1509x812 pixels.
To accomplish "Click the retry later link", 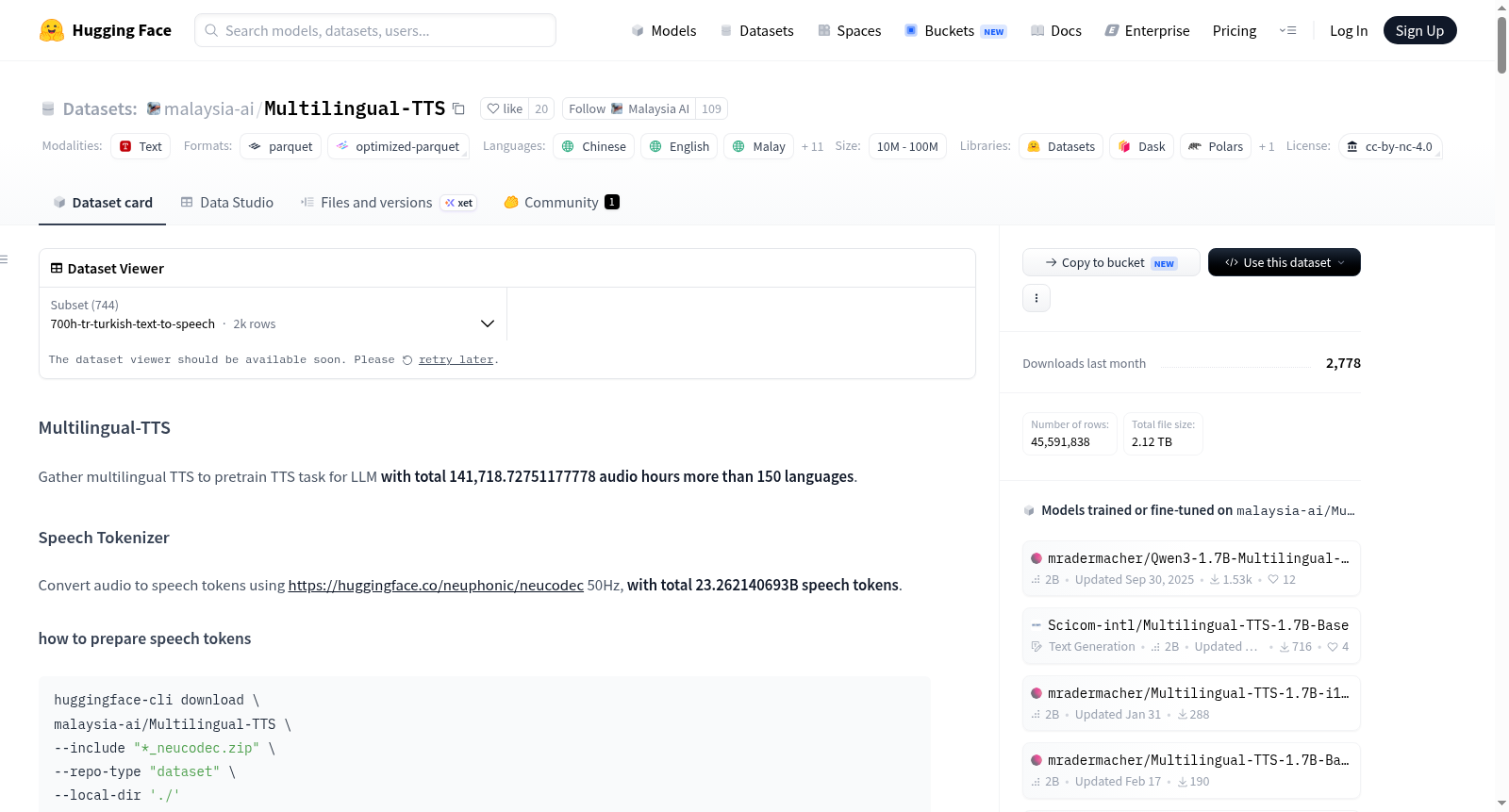I will point(456,360).
